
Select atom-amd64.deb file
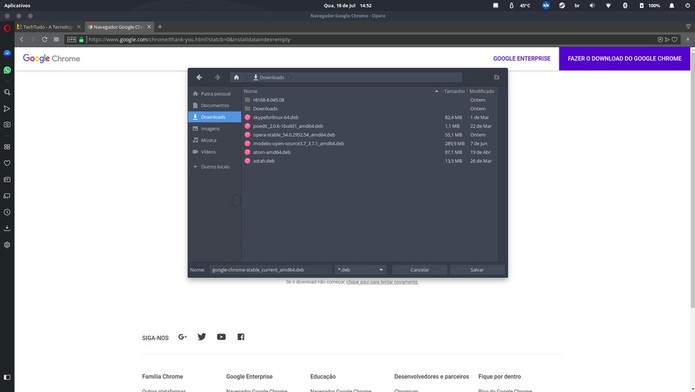(x=370, y=152)
